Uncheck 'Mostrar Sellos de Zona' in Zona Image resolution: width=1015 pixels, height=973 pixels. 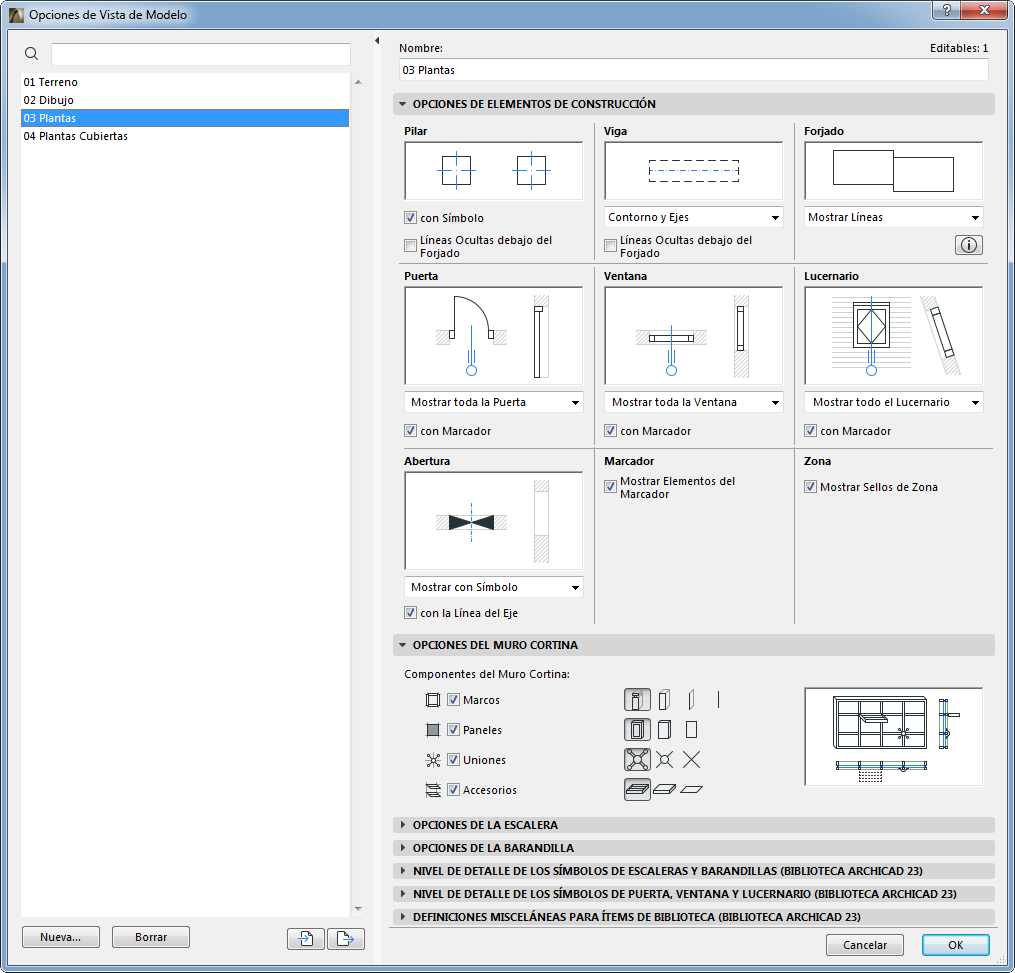810,487
